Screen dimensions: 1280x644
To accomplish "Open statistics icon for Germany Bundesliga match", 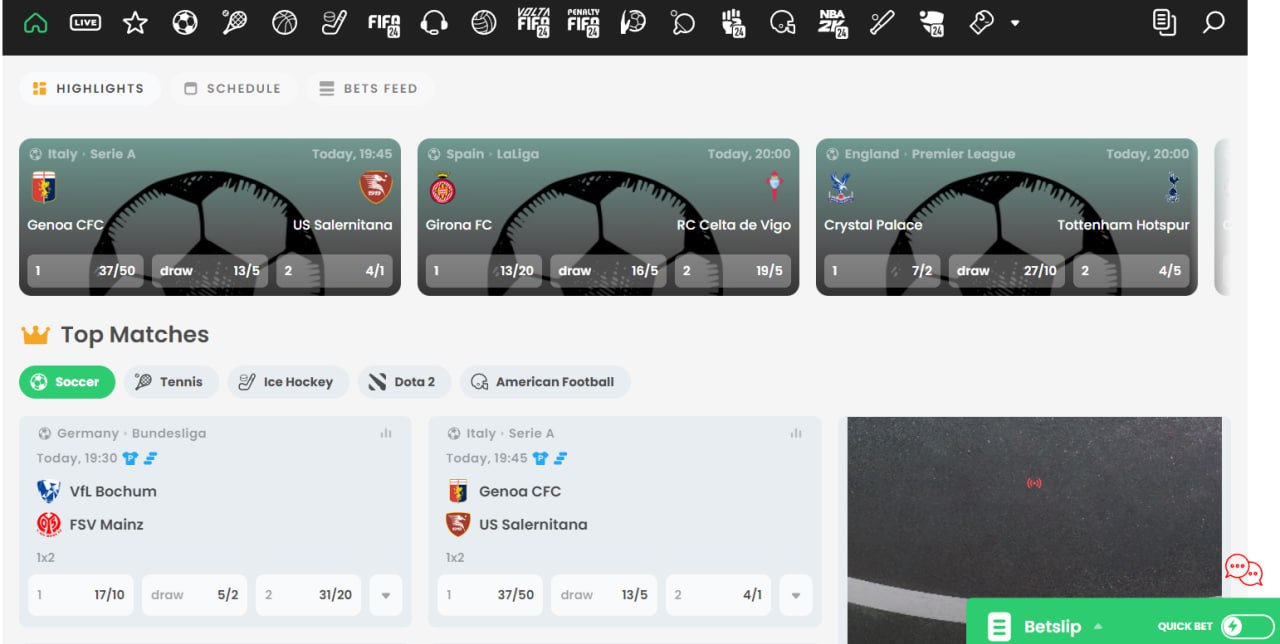I will pos(386,433).
